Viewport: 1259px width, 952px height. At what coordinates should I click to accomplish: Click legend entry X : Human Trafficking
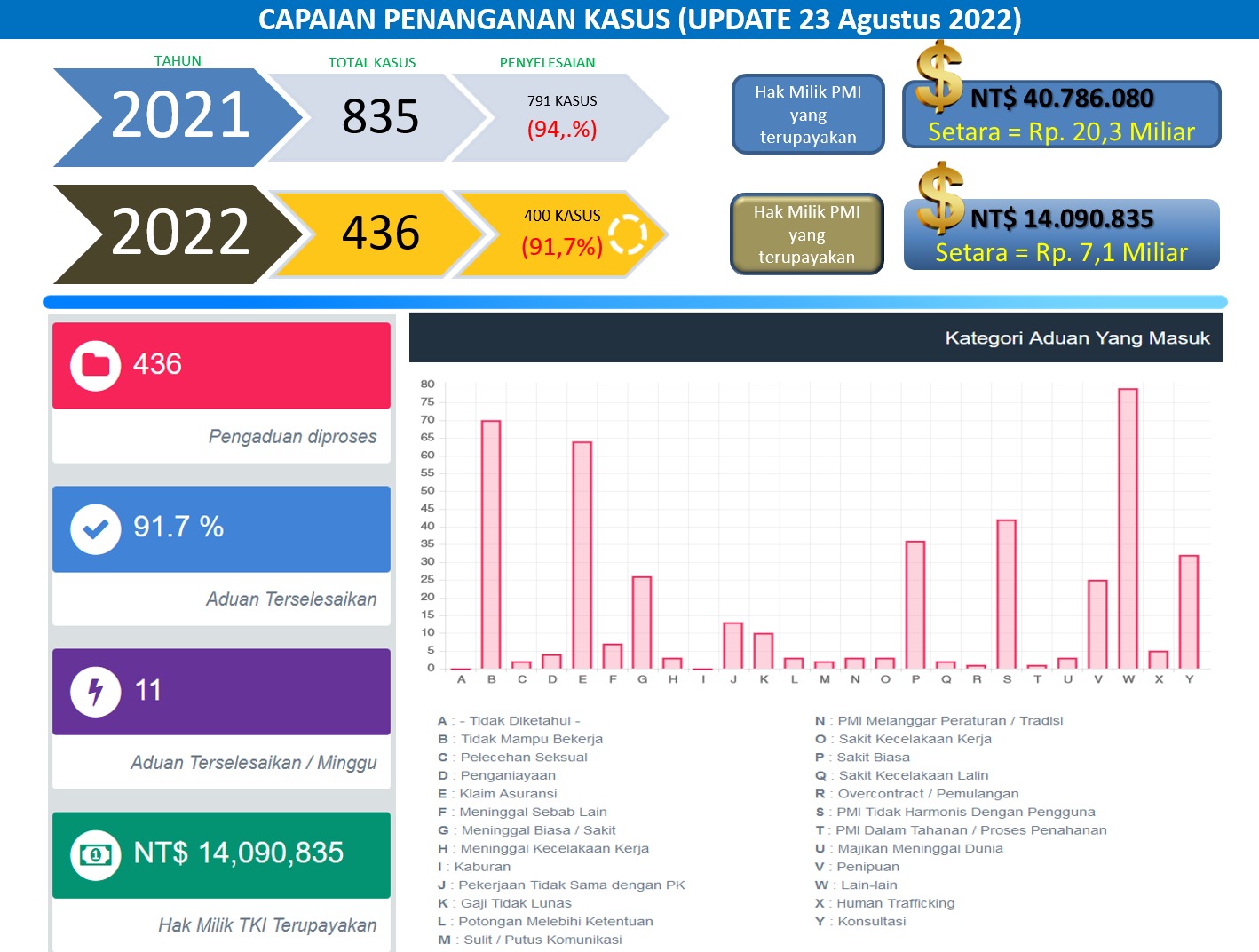tap(885, 903)
